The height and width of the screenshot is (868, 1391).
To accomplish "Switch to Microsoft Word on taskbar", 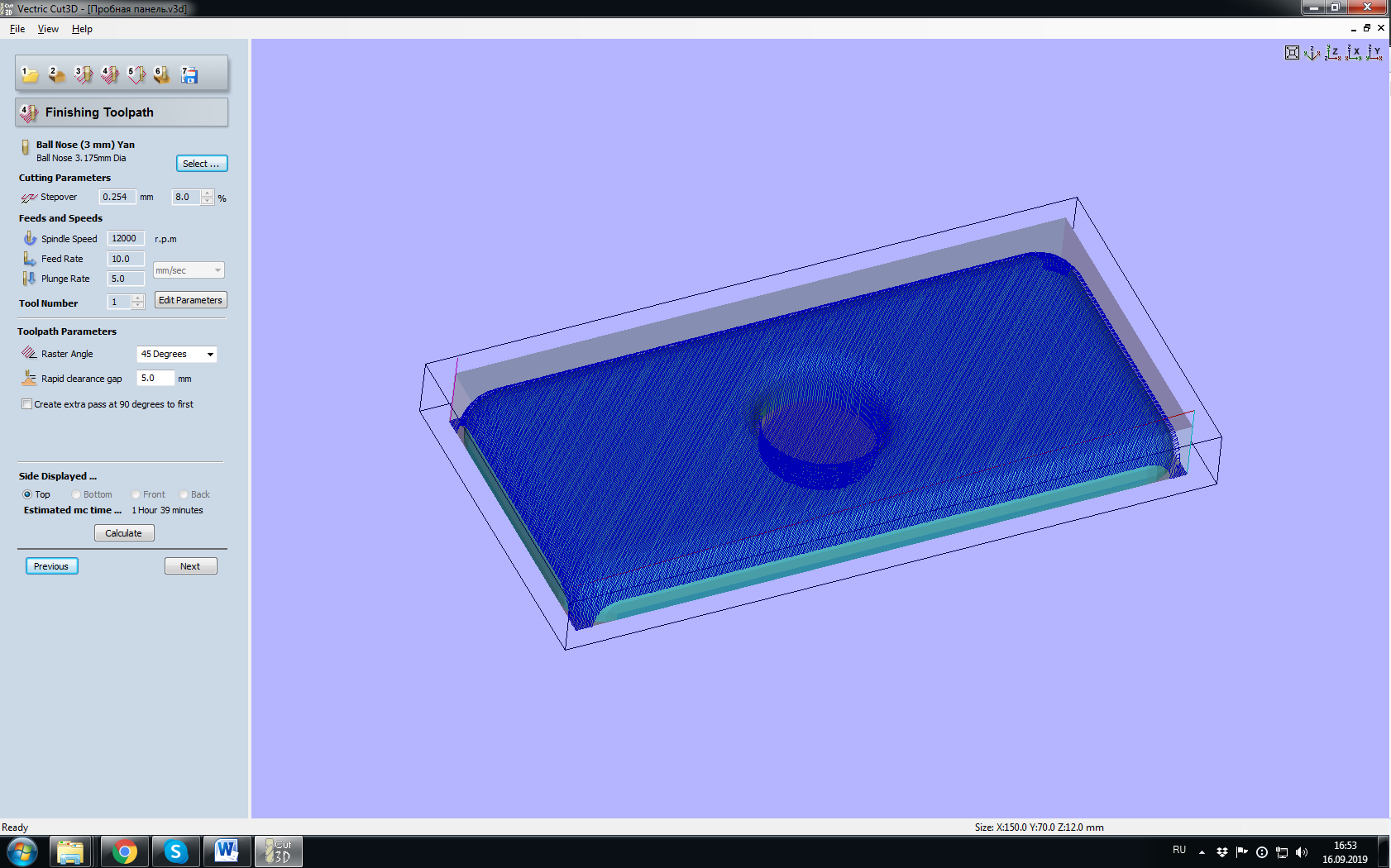I will [x=226, y=851].
